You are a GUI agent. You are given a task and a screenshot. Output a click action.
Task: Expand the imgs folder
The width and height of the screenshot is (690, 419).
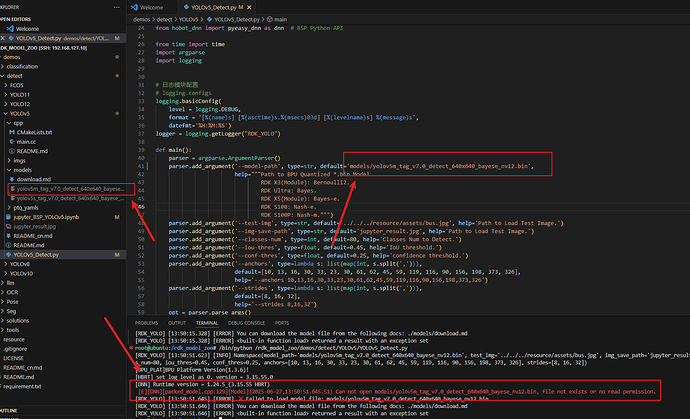point(19,161)
